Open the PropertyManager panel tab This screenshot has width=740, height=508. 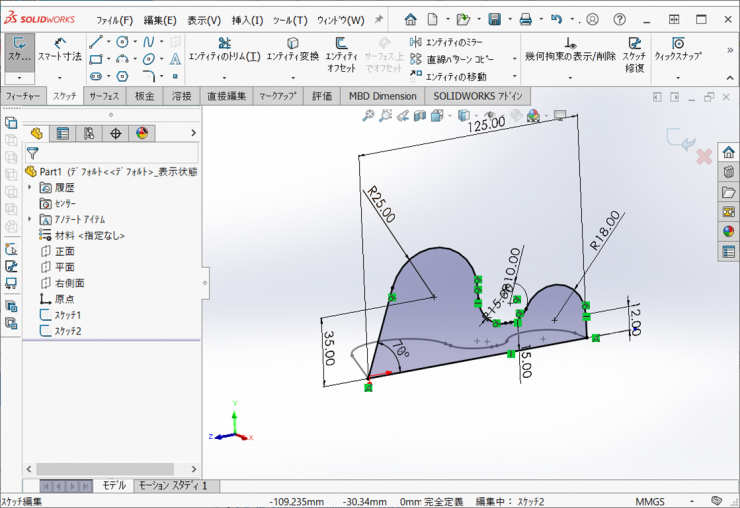point(63,133)
